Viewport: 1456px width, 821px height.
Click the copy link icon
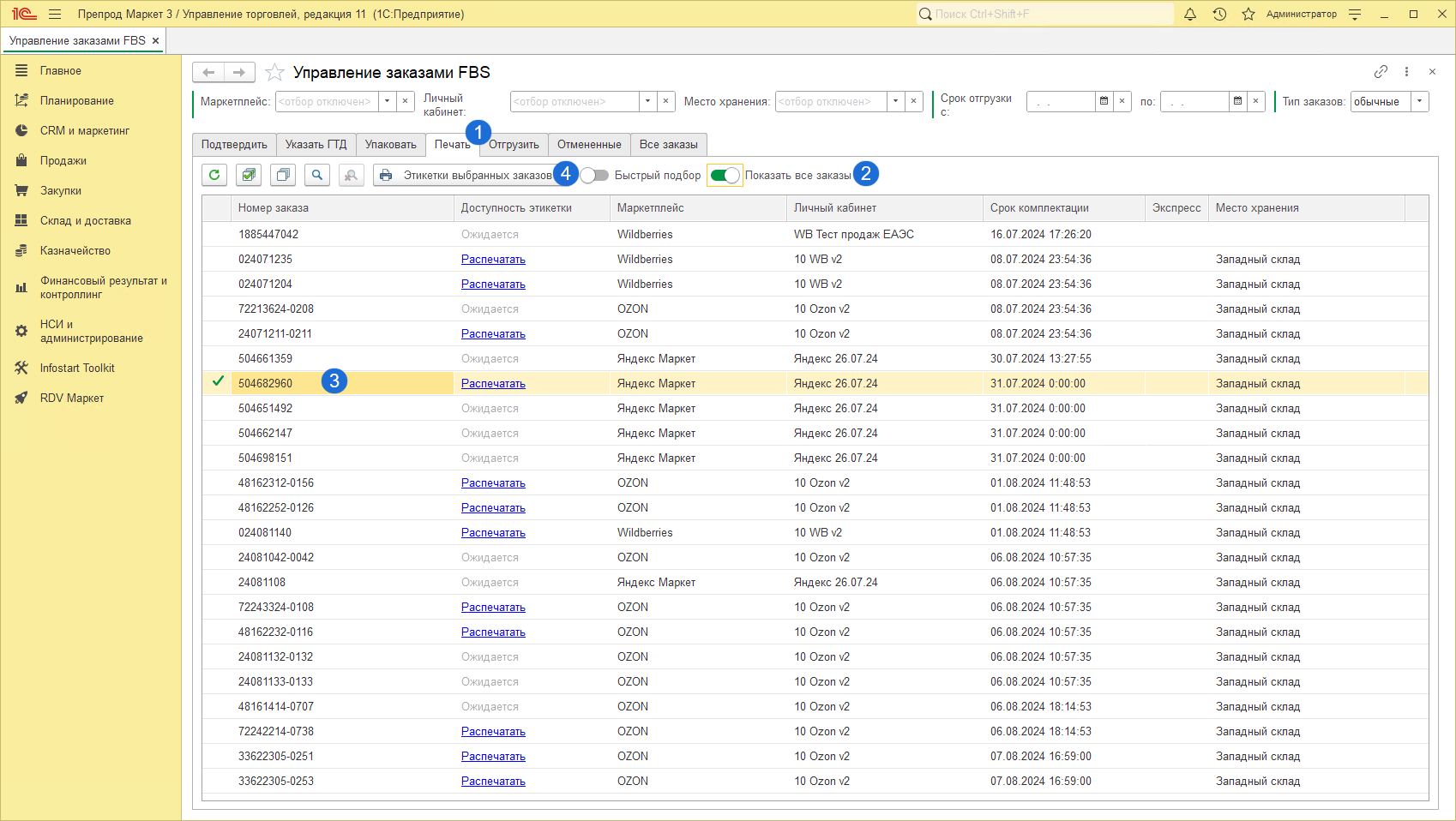(1381, 72)
